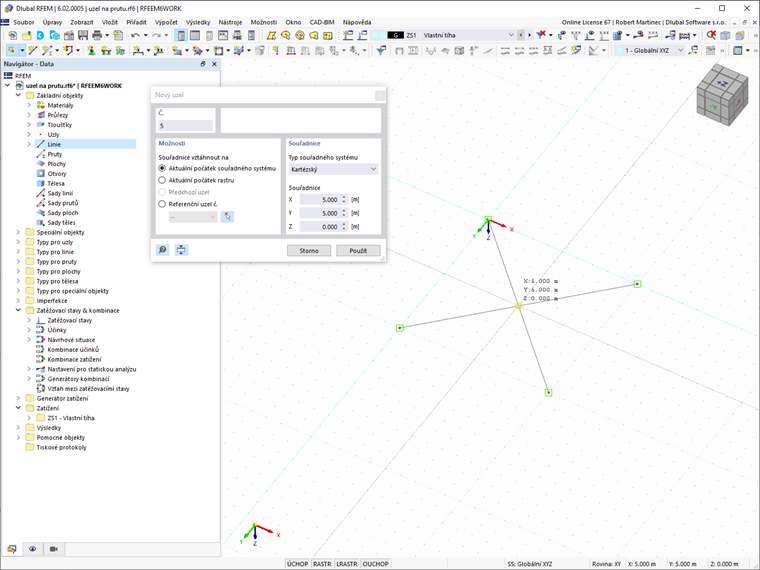This screenshot has width=760, height=570.
Task: Click the cancel zoom icon with red X
Action: (711, 35)
